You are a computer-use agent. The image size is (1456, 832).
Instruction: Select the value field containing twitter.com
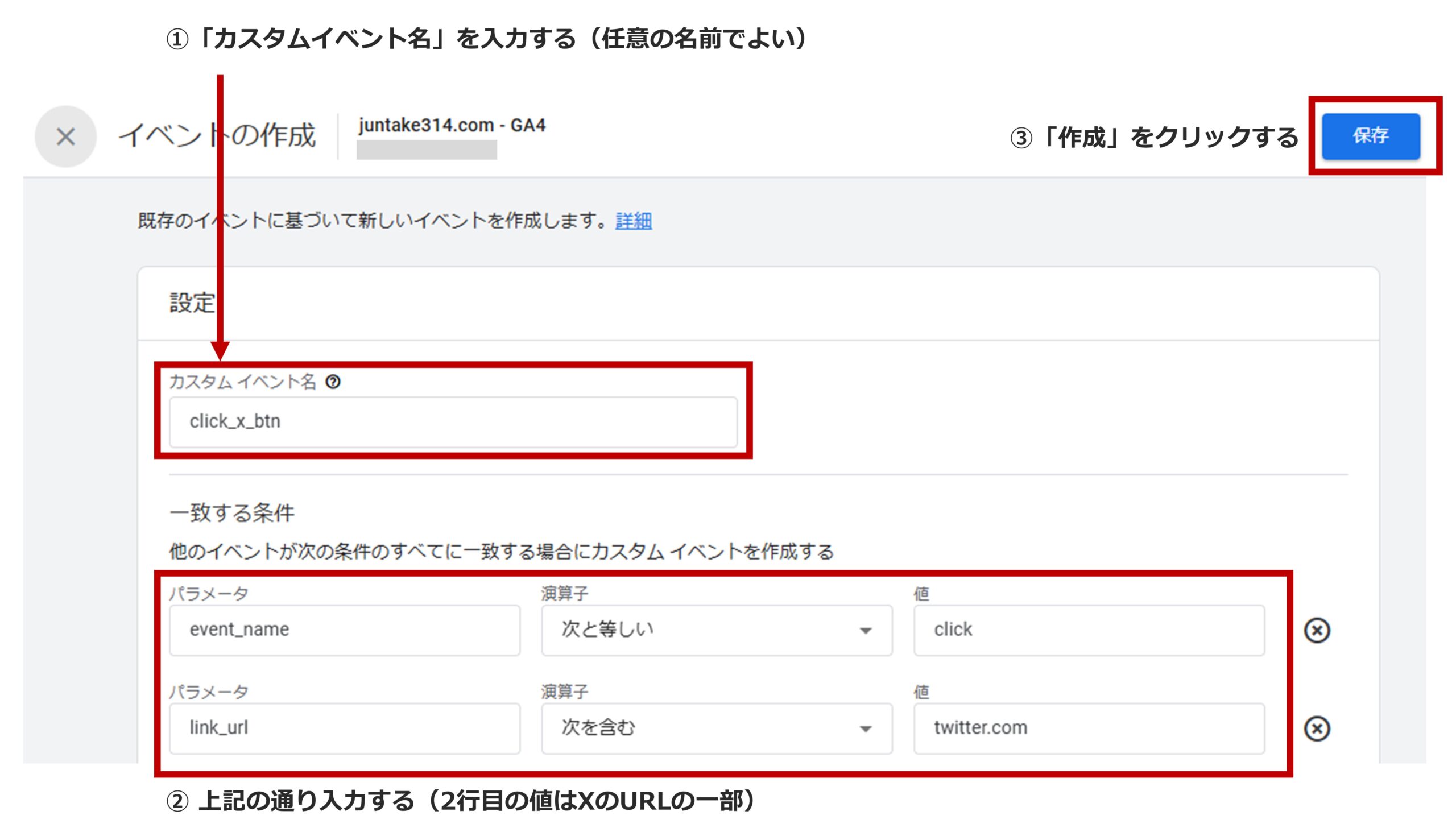1086,728
